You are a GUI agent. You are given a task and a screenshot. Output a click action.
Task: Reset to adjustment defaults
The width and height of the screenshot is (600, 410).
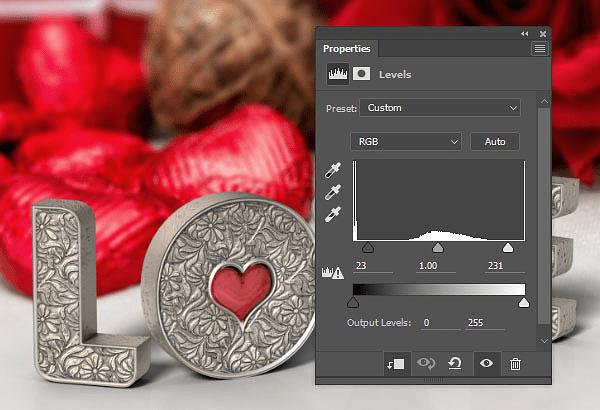(x=455, y=363)
